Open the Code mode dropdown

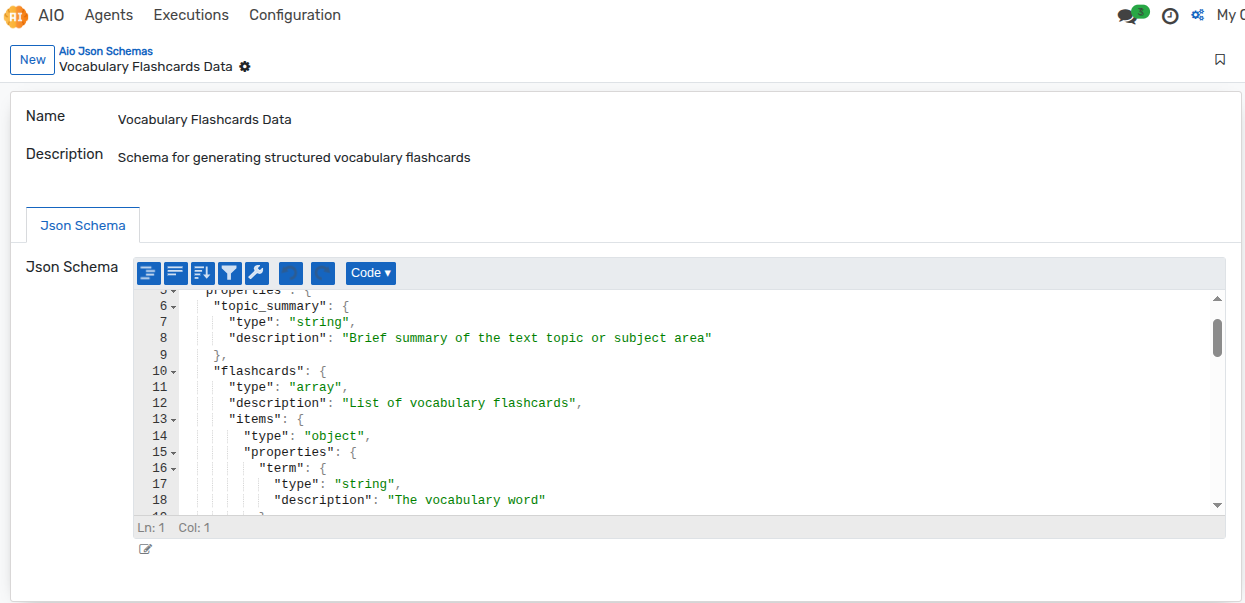click(x=371, y=273)
